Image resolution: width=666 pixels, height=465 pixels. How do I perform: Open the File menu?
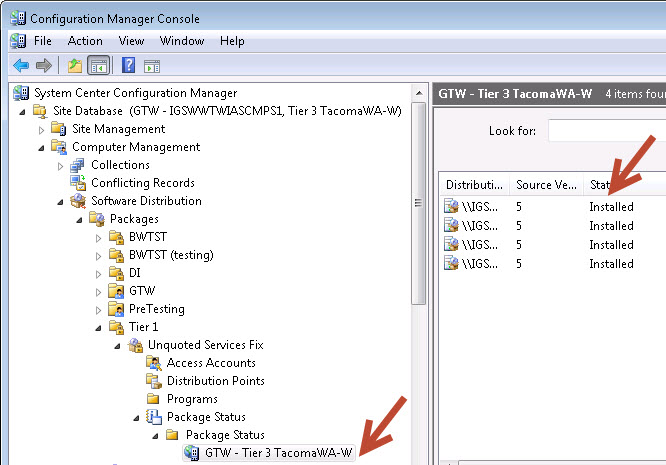(x=42, y=41)
